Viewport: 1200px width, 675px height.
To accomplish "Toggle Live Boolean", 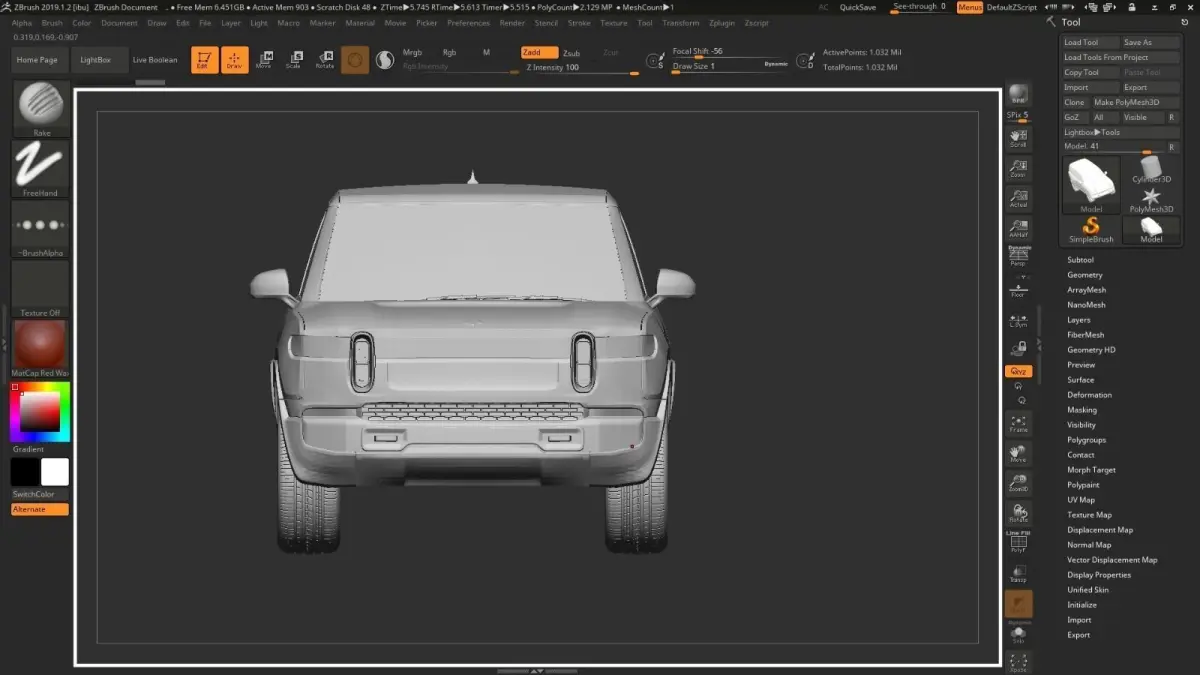I will (x=155, y=60).
